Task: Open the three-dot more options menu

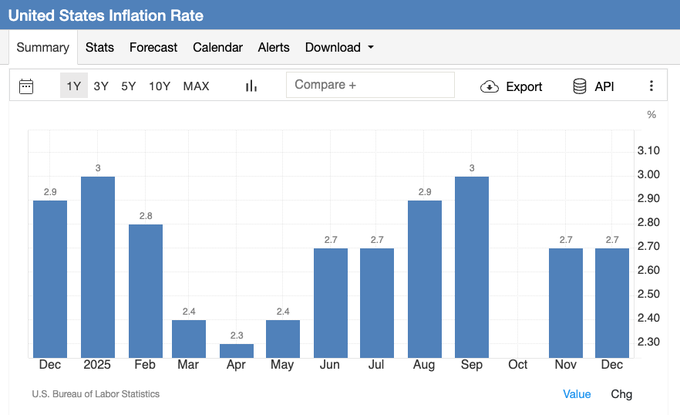Action: (651, 86)
